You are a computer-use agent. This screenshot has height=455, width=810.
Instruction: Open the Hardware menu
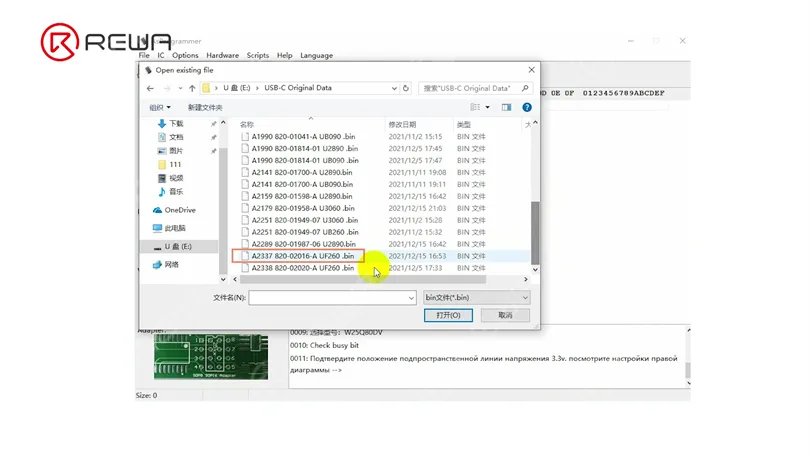click(223, 55)
